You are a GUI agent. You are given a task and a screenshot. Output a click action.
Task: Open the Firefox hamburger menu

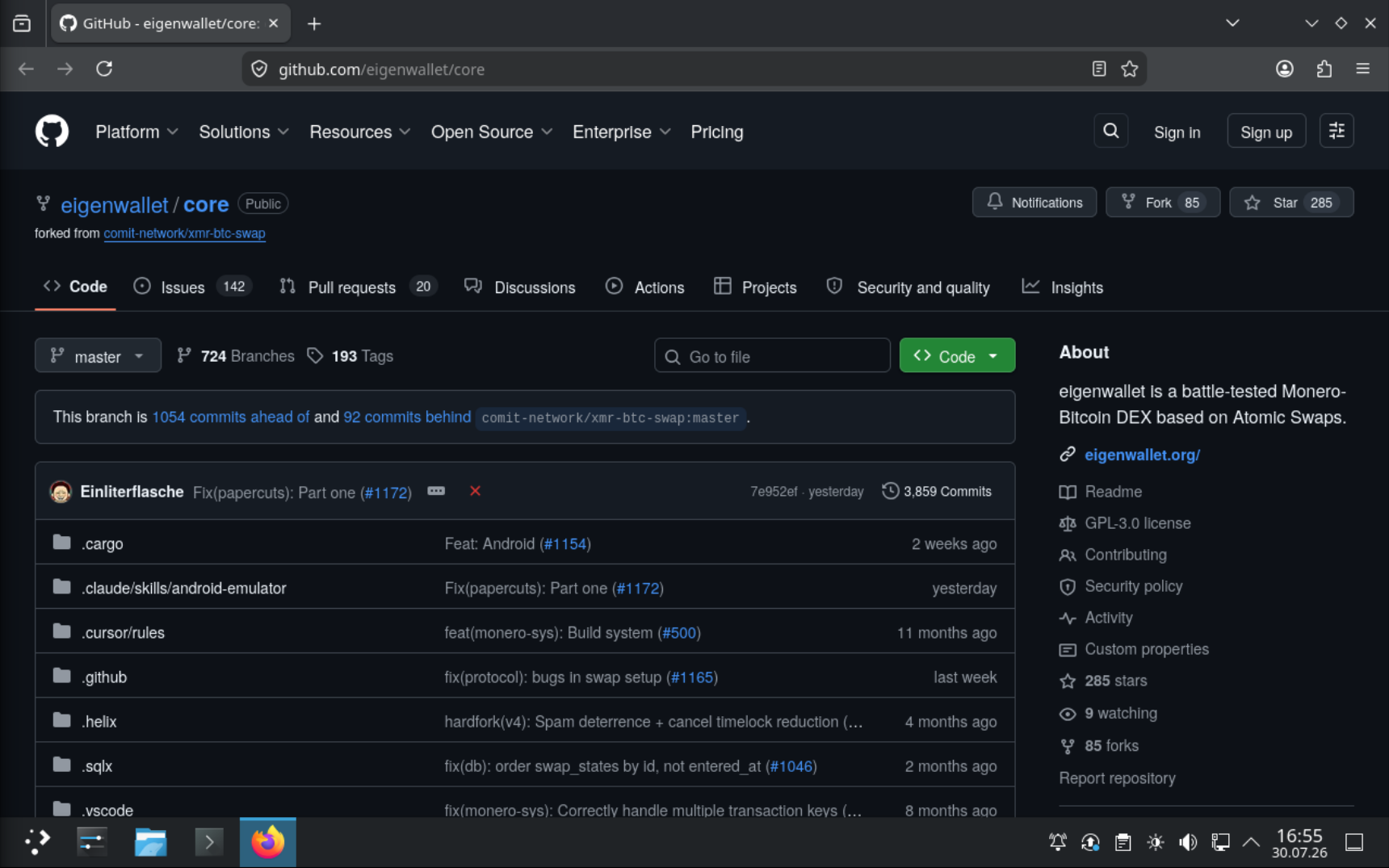click(x=1363, y=69)
